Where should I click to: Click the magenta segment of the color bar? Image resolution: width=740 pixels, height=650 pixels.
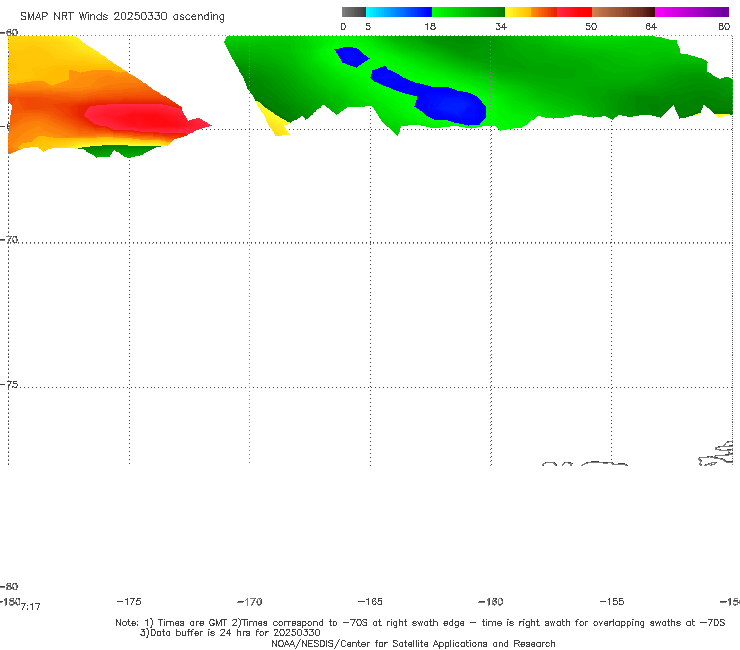click(x=692, y=12)
